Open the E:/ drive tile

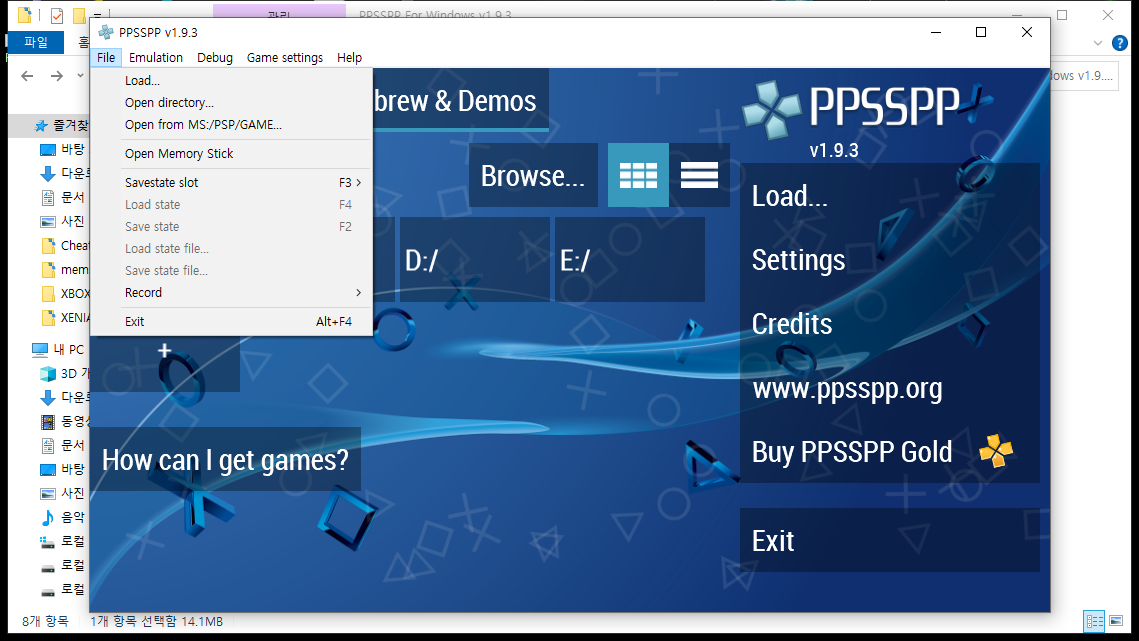point(629,259)
